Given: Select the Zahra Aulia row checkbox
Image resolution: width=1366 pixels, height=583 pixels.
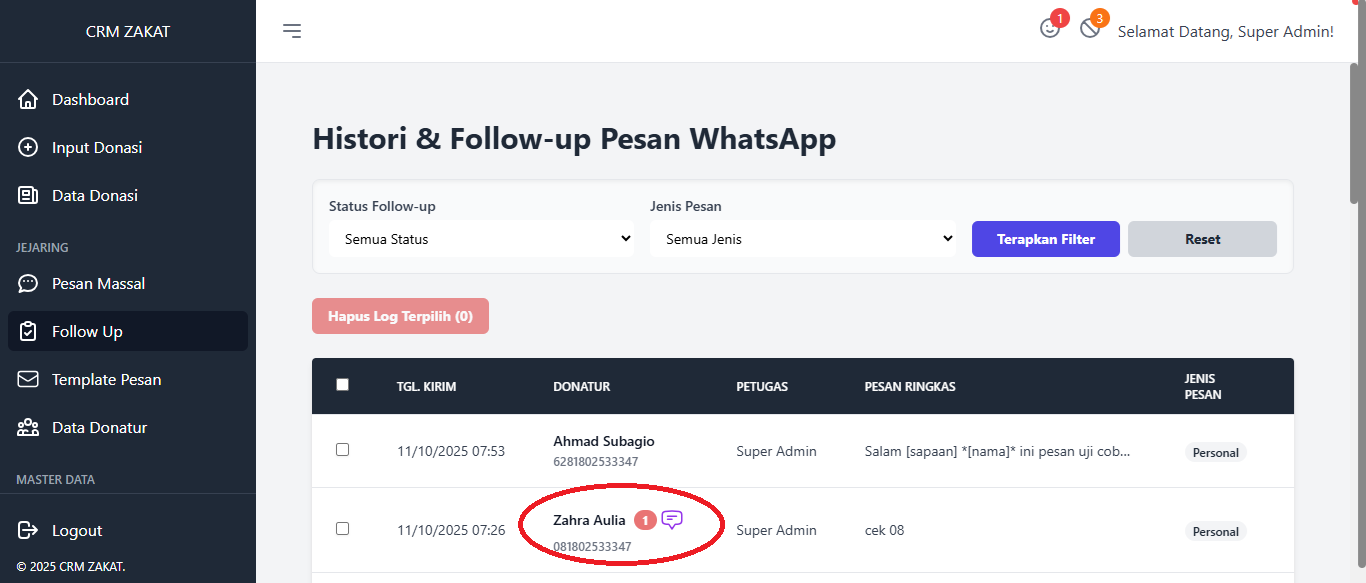Looking at the screenshot, I should (343, 529).
